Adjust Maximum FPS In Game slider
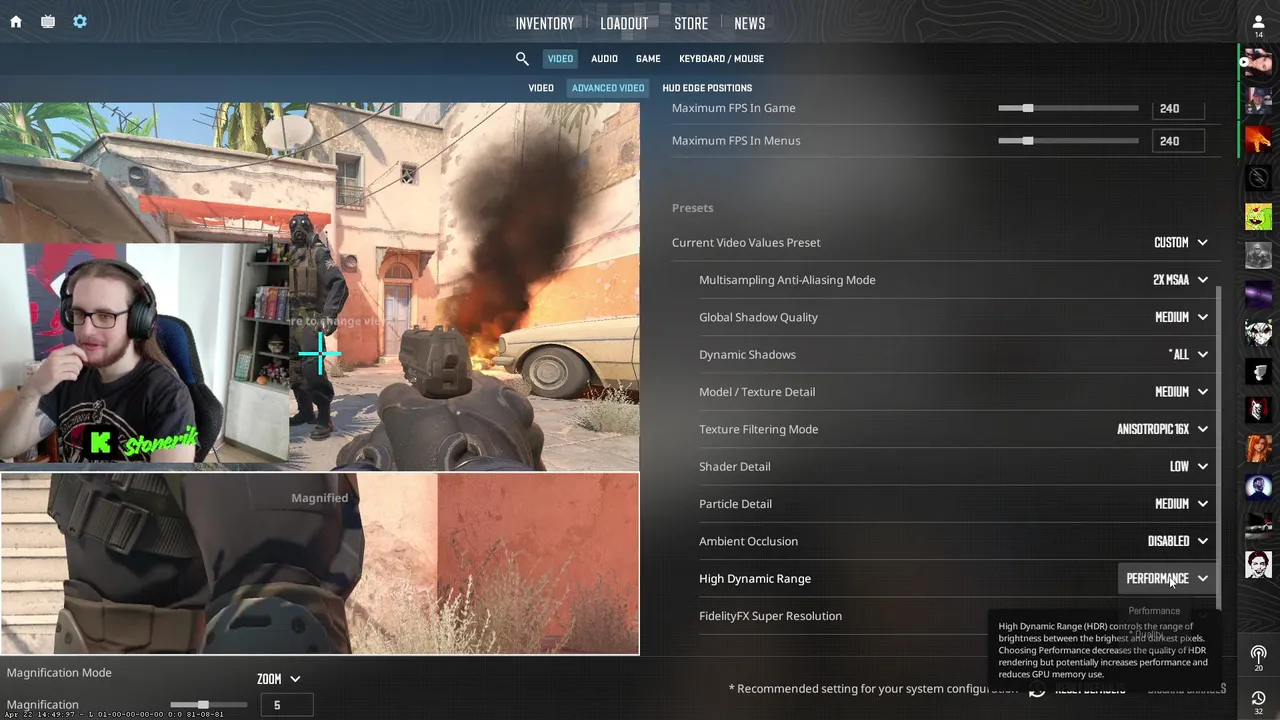This screenshot has height=720, width=1280. (1068, 108)
